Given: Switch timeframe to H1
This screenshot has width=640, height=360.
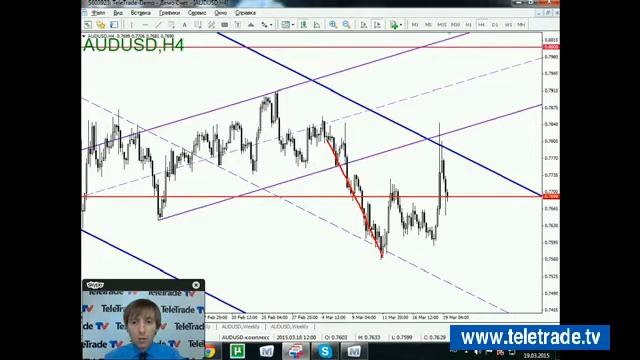Looking at the screenshot, I should [469, 25].
